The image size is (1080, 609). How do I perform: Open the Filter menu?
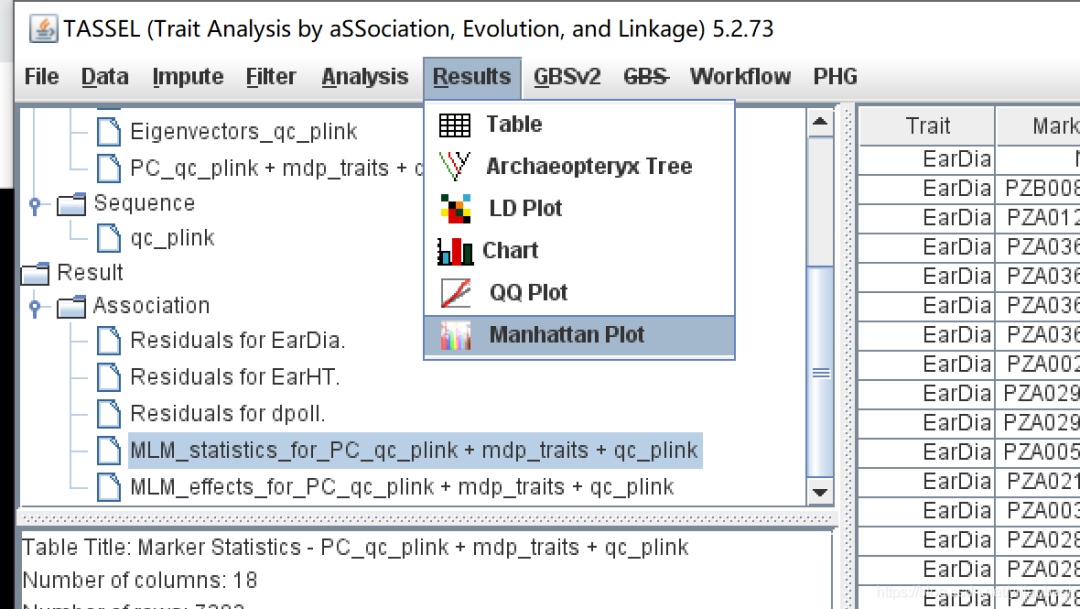point(271,76)
